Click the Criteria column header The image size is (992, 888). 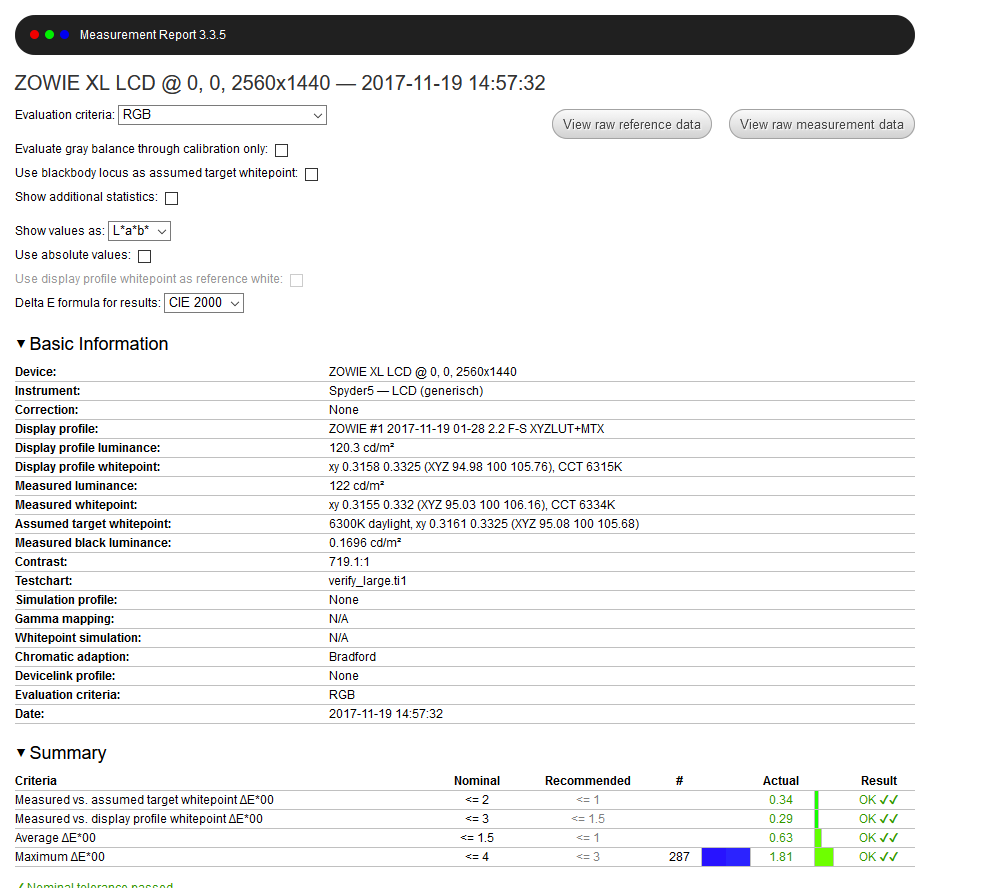[36, 780]
